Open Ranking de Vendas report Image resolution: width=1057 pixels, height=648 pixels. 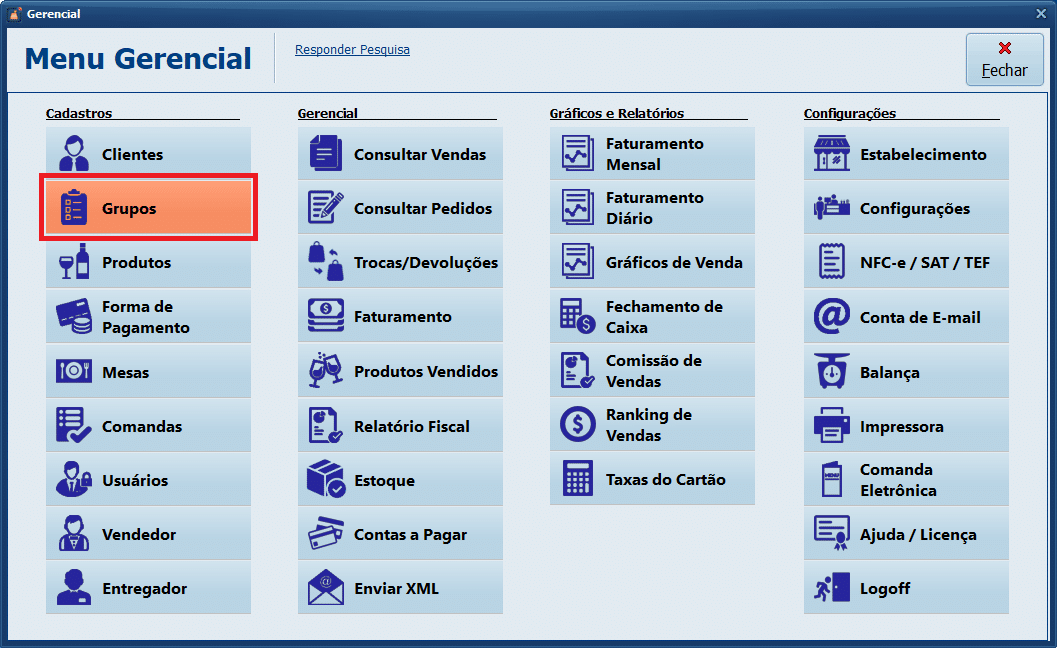(x=652, y=425)
